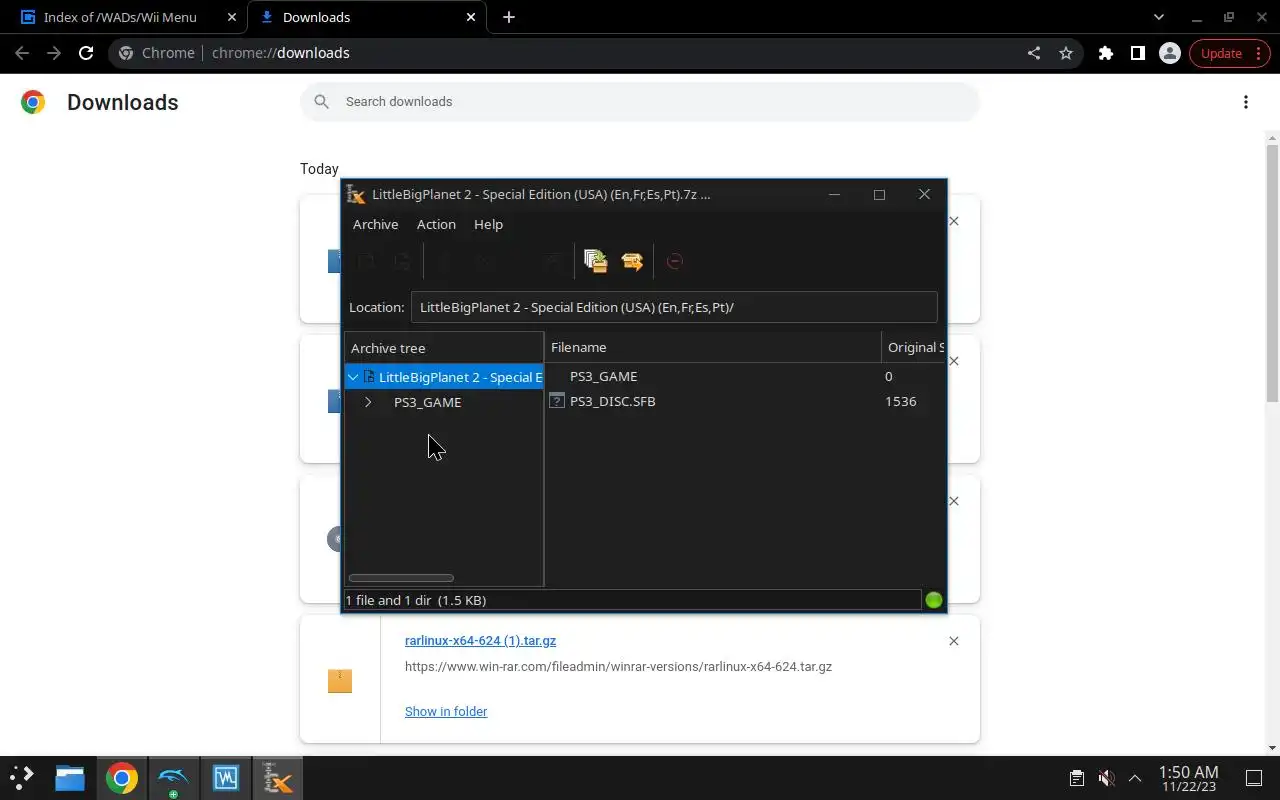Expand the system tray hidden icons arrow
The height and width of the screenshot is (800, 1280).
(1135, 778)
